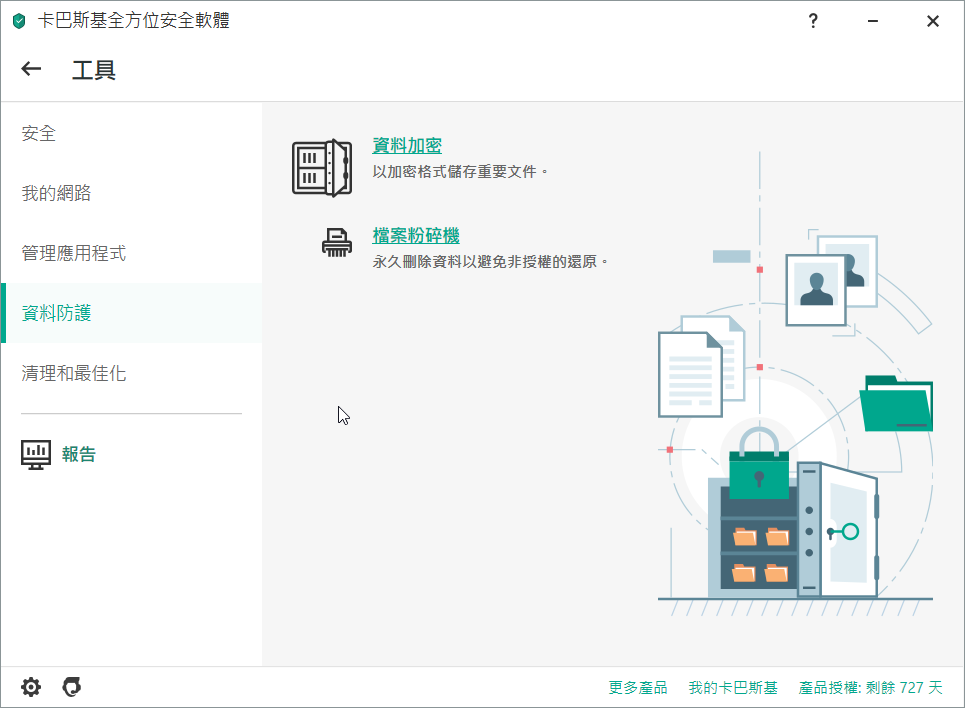Click the back arrow beside 工具
The image size is (965, 708).
(32, 69)
